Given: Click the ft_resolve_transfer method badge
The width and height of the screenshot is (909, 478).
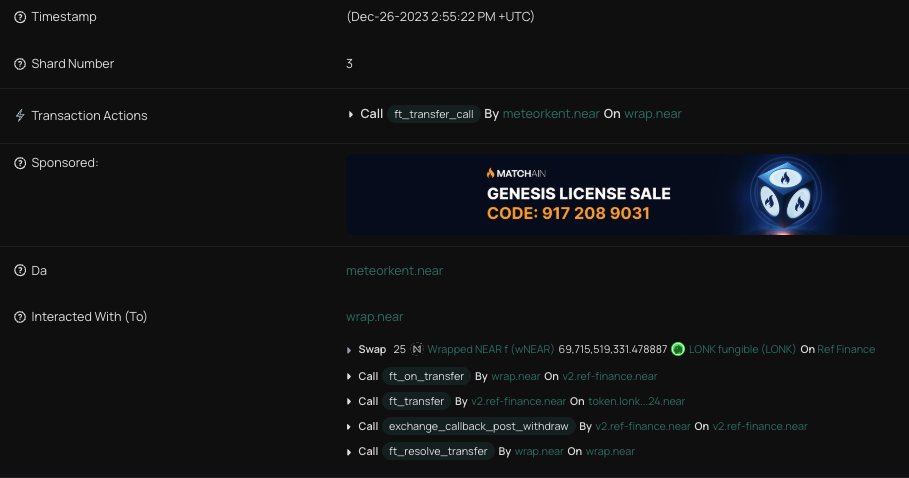Looking at the screenshot, I should click(x=438, y=452).
